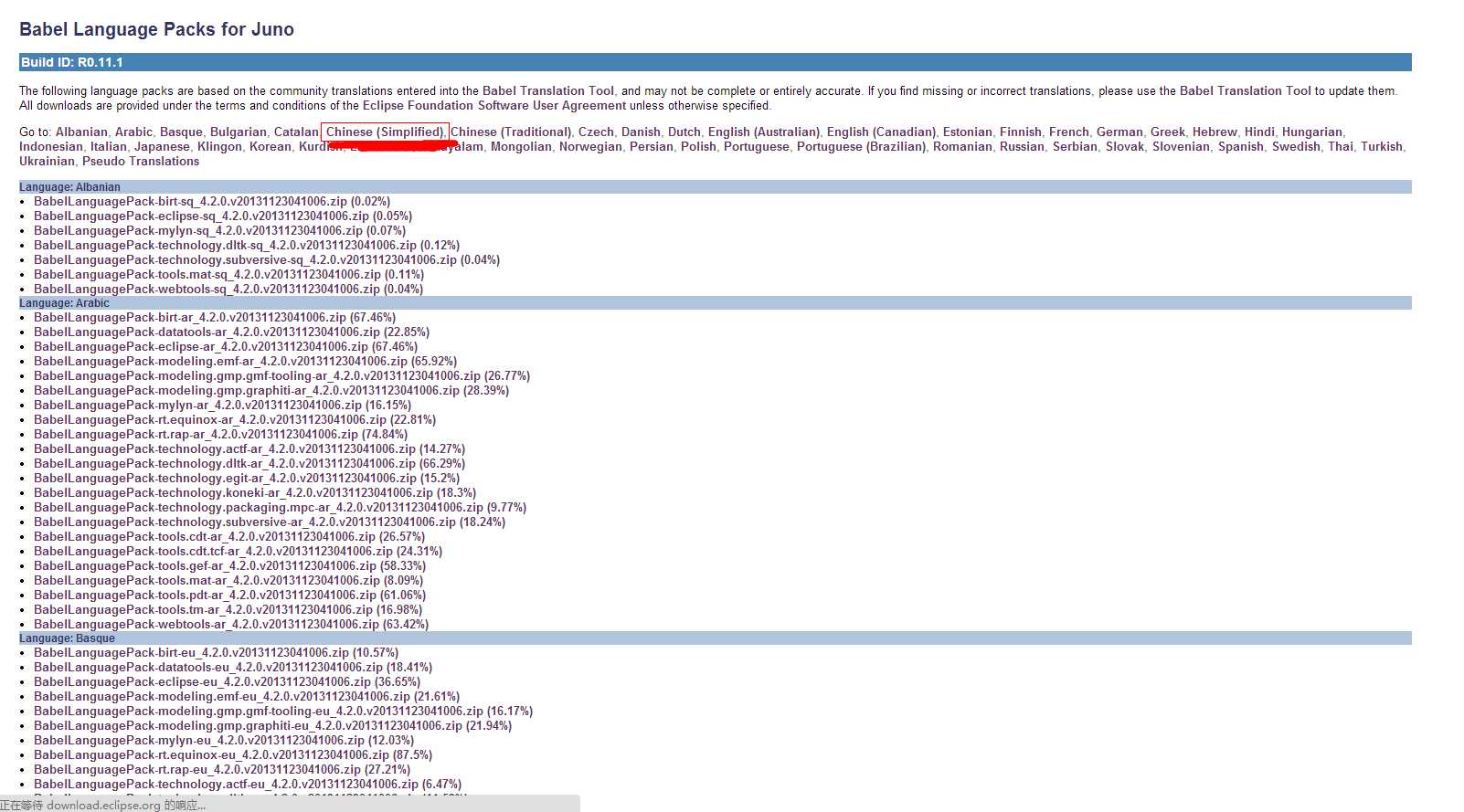Download BabelLanguagePack-technology.actf-eu zip
The width and height of the screenshot is (1464, 812).
(226, 784)
